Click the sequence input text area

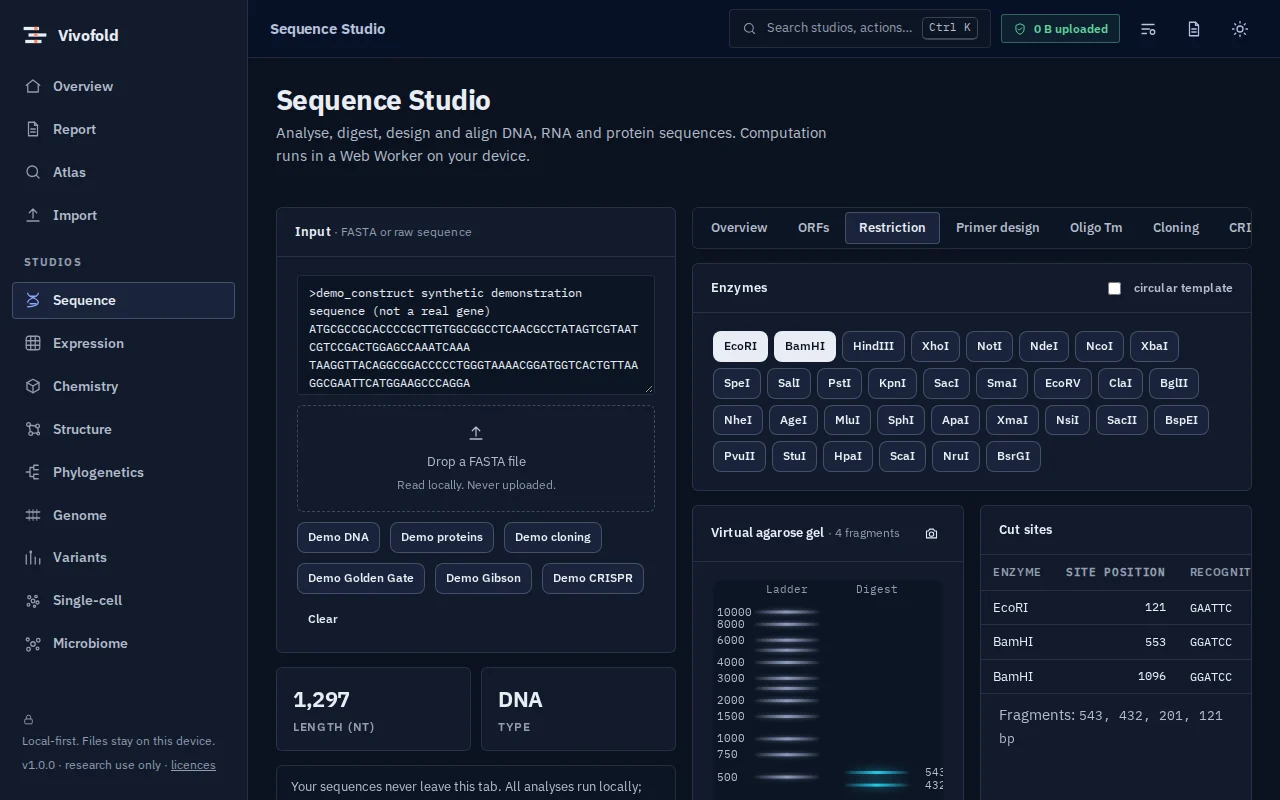click(476, 335)
